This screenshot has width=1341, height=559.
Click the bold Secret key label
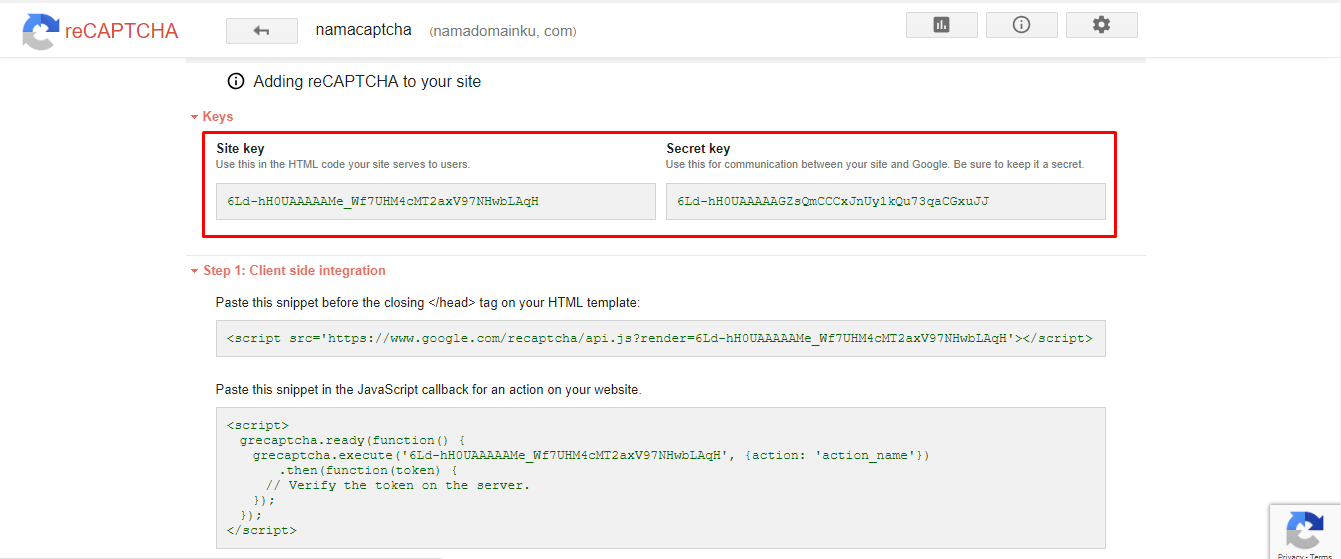pyautogui.click(x=698, y=149)
